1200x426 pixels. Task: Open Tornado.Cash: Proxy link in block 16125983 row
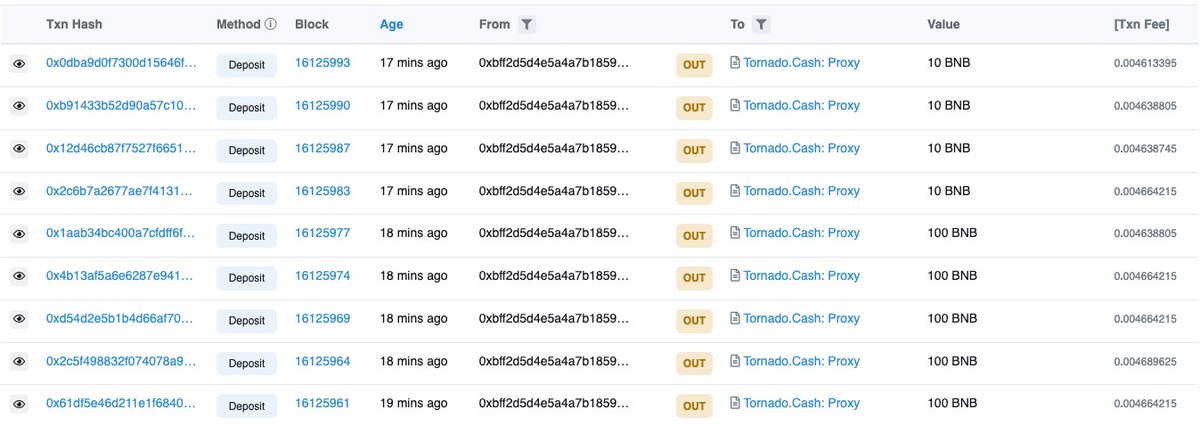pos(801,190)
